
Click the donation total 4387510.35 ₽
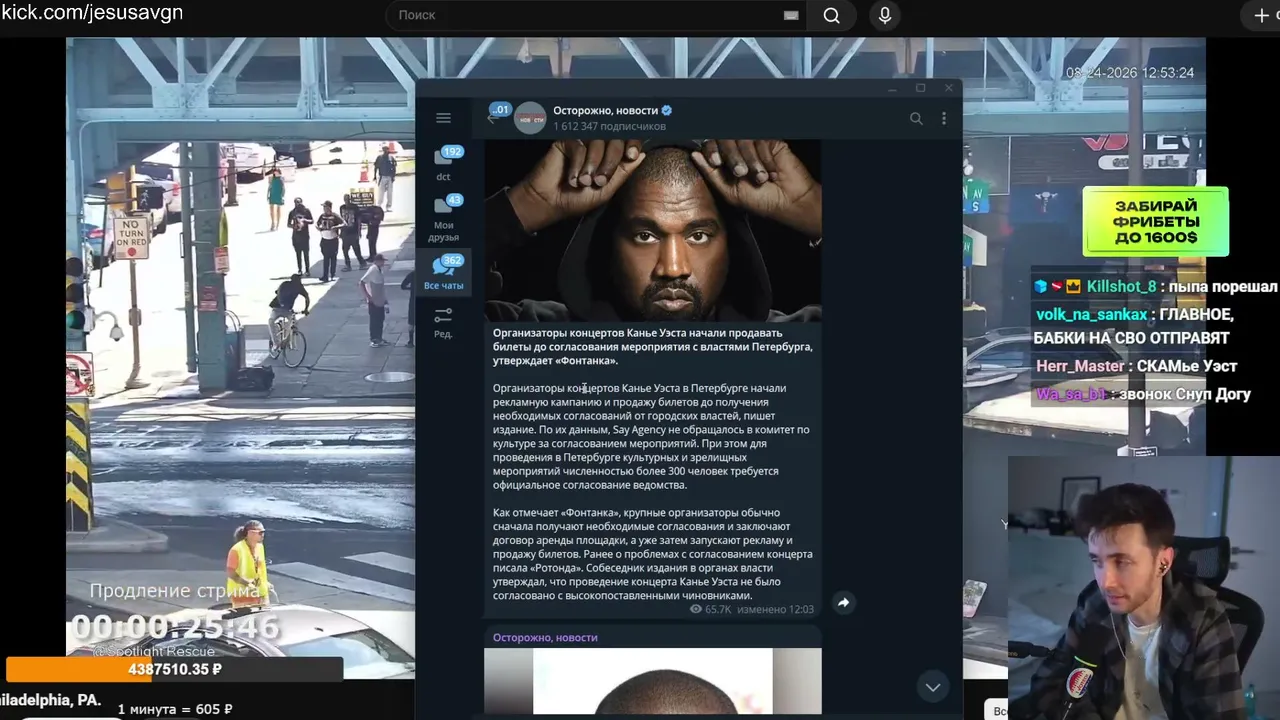pos(175,669)
